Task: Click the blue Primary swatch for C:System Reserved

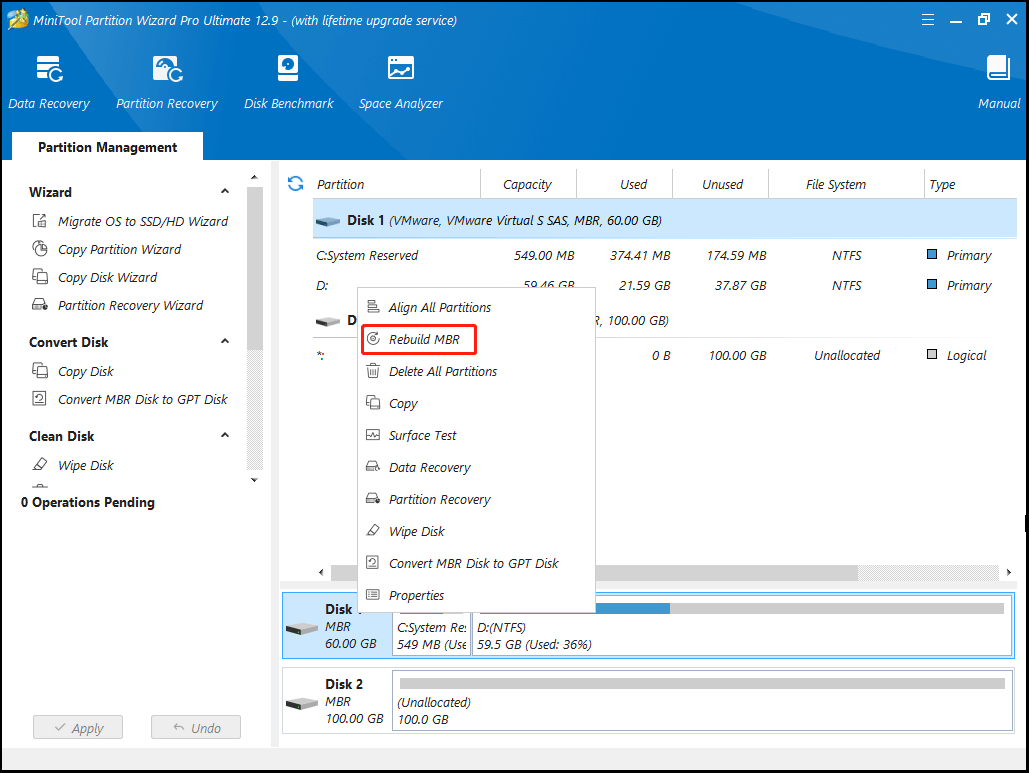Action: point(931,254)
